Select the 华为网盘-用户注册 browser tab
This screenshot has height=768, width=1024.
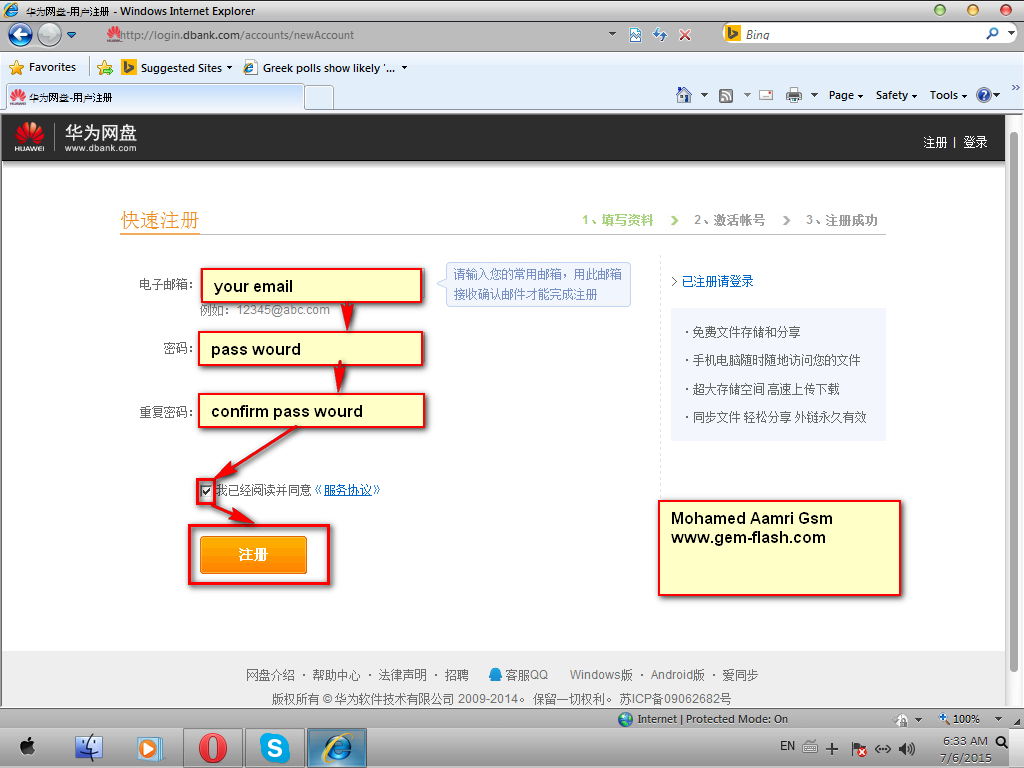(x=155, y=97)
